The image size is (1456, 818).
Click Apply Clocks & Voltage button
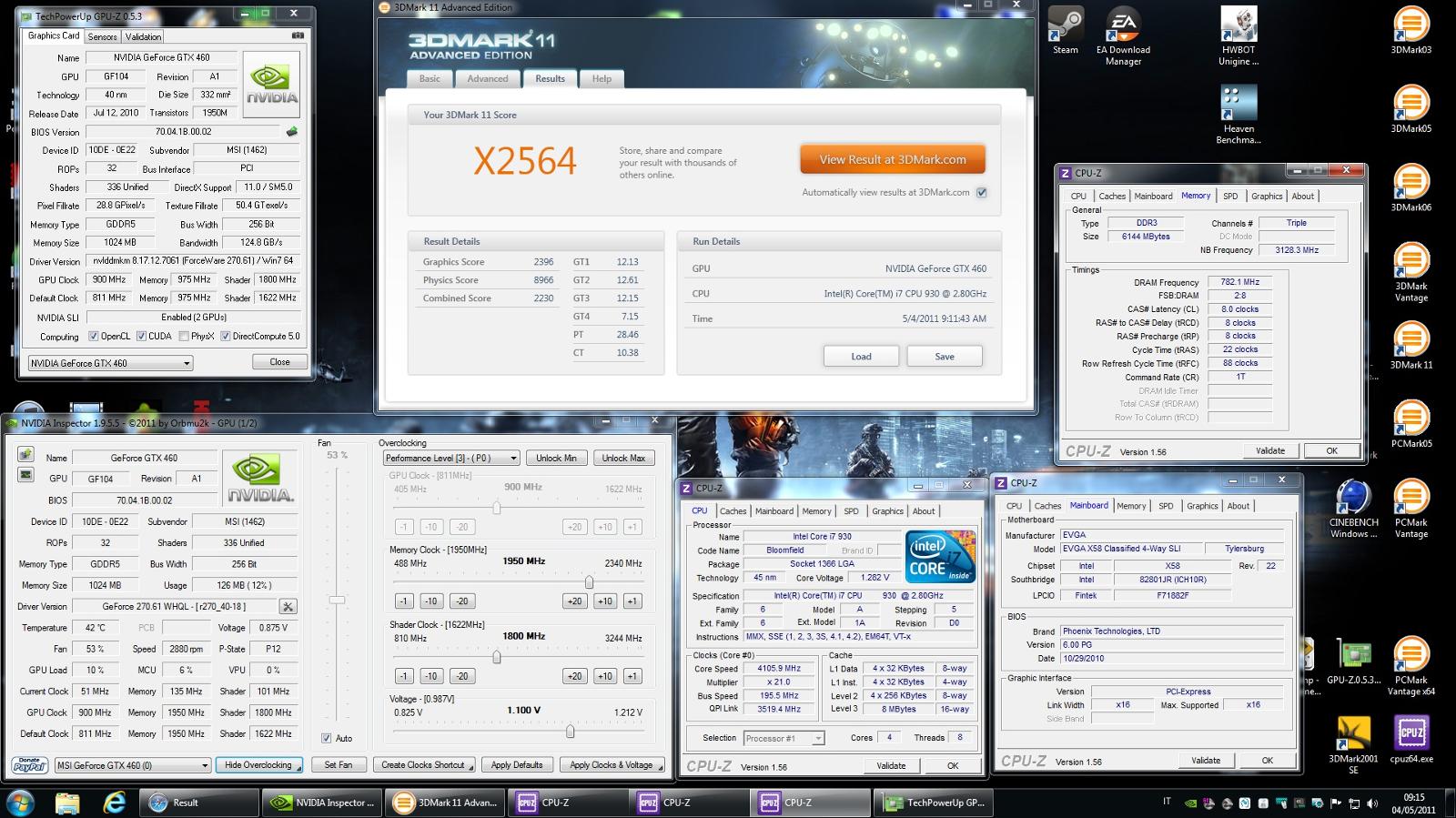click(x=612, y=765)
